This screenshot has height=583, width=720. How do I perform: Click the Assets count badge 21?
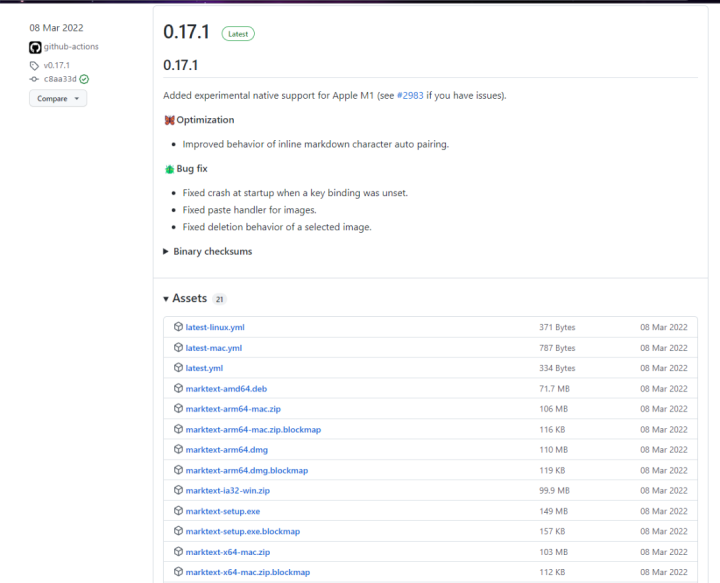click(x=219, y=299)
